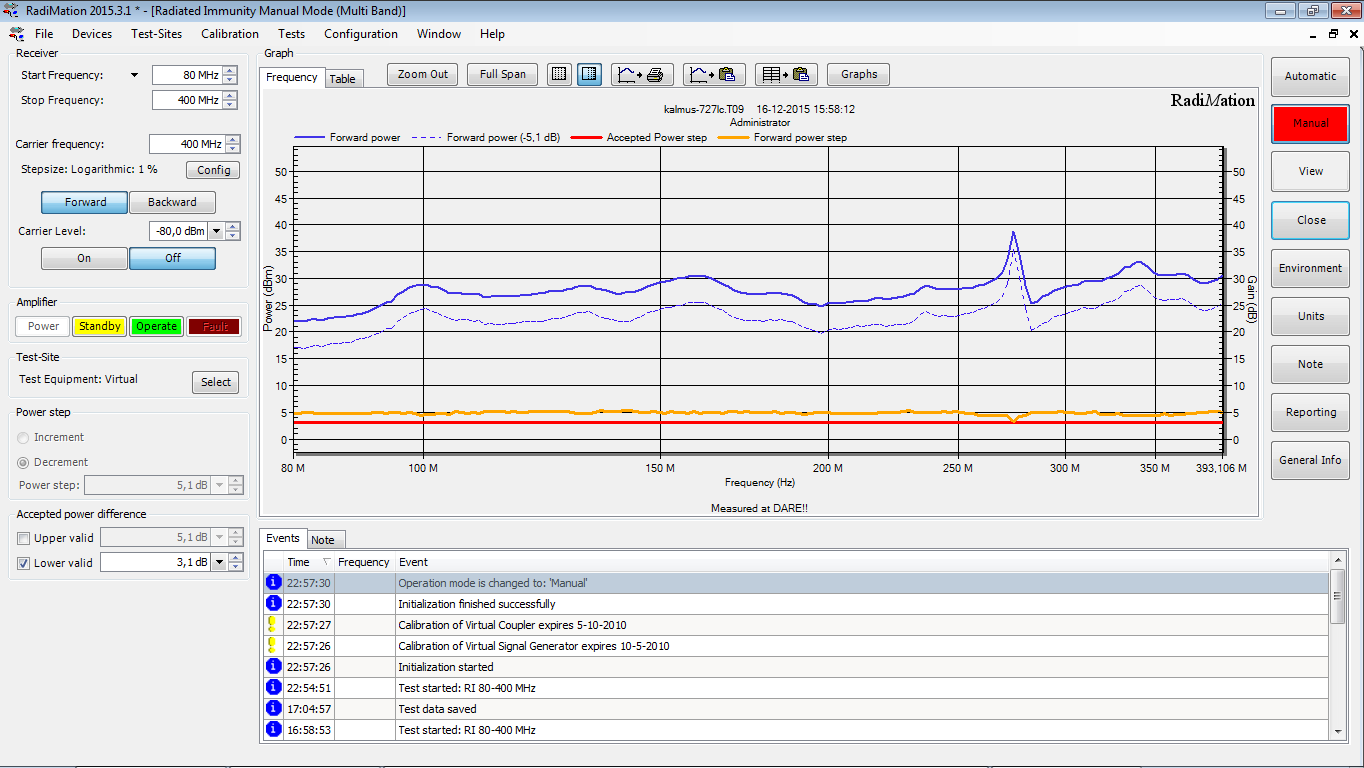This screenshot has width=1364, height=768.
Task: Increase Lower valid value with spinner up
Action: click(x=236, y=558)
